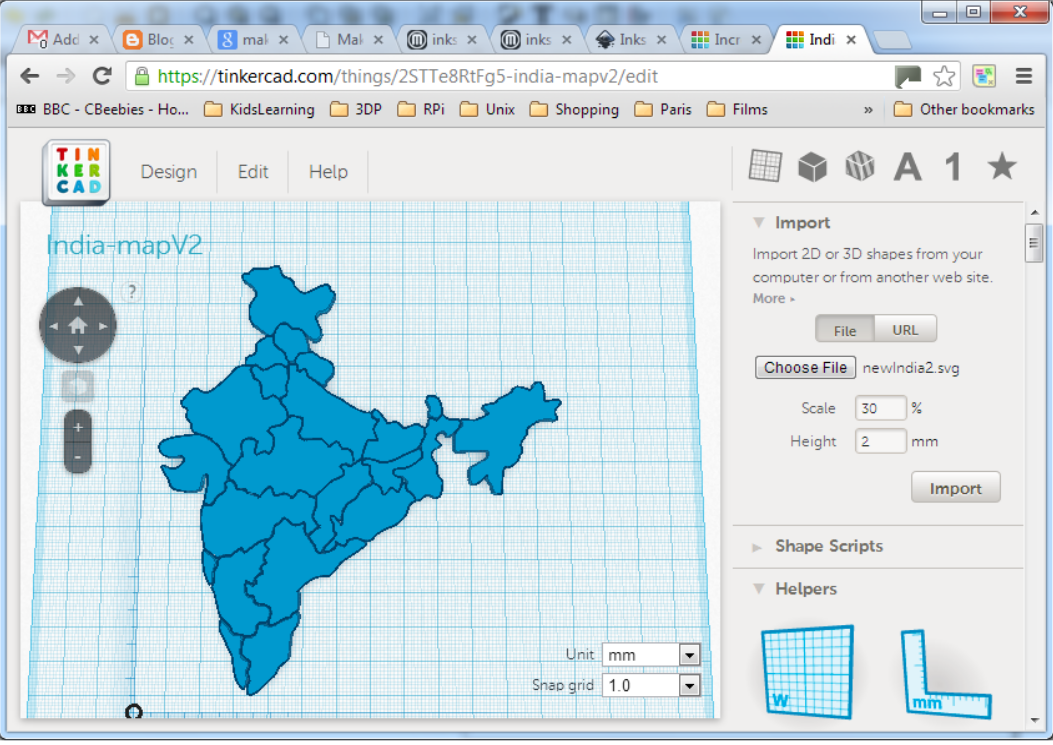The height and width of the screenshot is (745, 1053).
Task: Click the Import button
Action: coord(956,488)
